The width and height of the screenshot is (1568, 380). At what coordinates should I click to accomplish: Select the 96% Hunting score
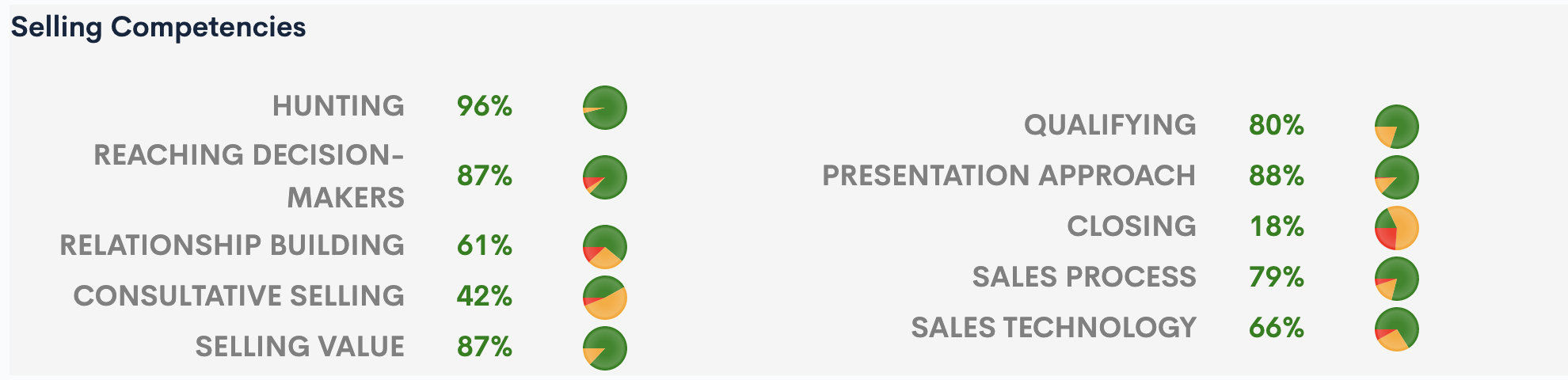tap(485, 106)
